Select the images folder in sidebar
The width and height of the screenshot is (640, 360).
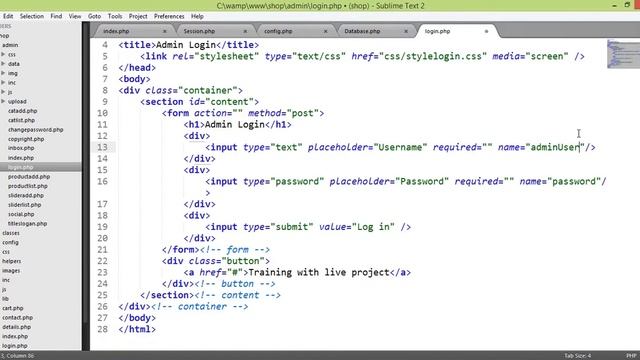11,270
